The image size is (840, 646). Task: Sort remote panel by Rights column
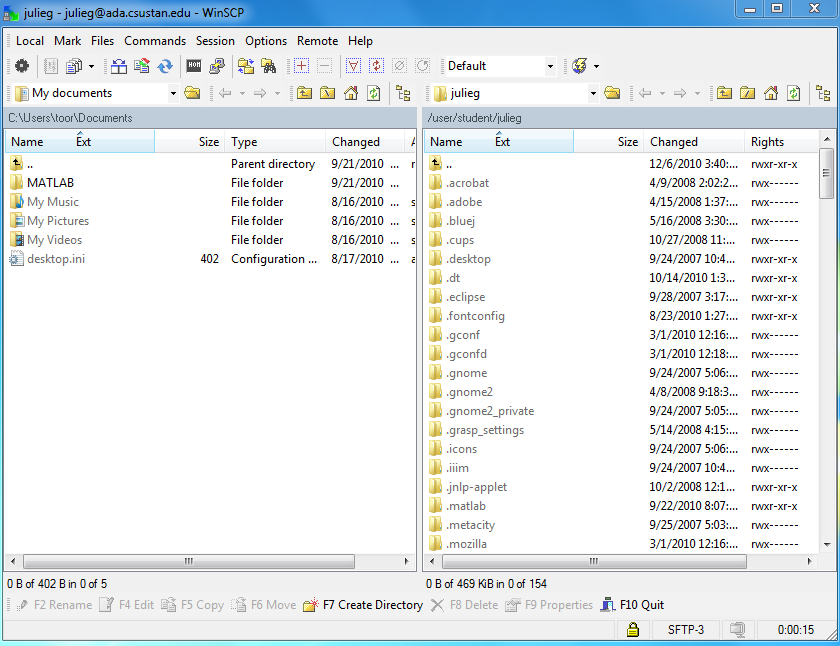coord(782,141)
